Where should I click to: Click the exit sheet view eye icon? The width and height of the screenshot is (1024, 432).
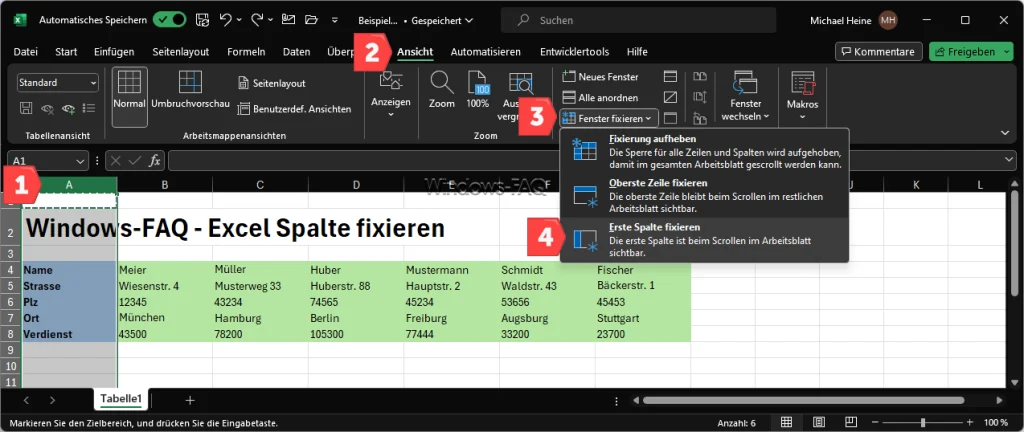click(47, 108)
